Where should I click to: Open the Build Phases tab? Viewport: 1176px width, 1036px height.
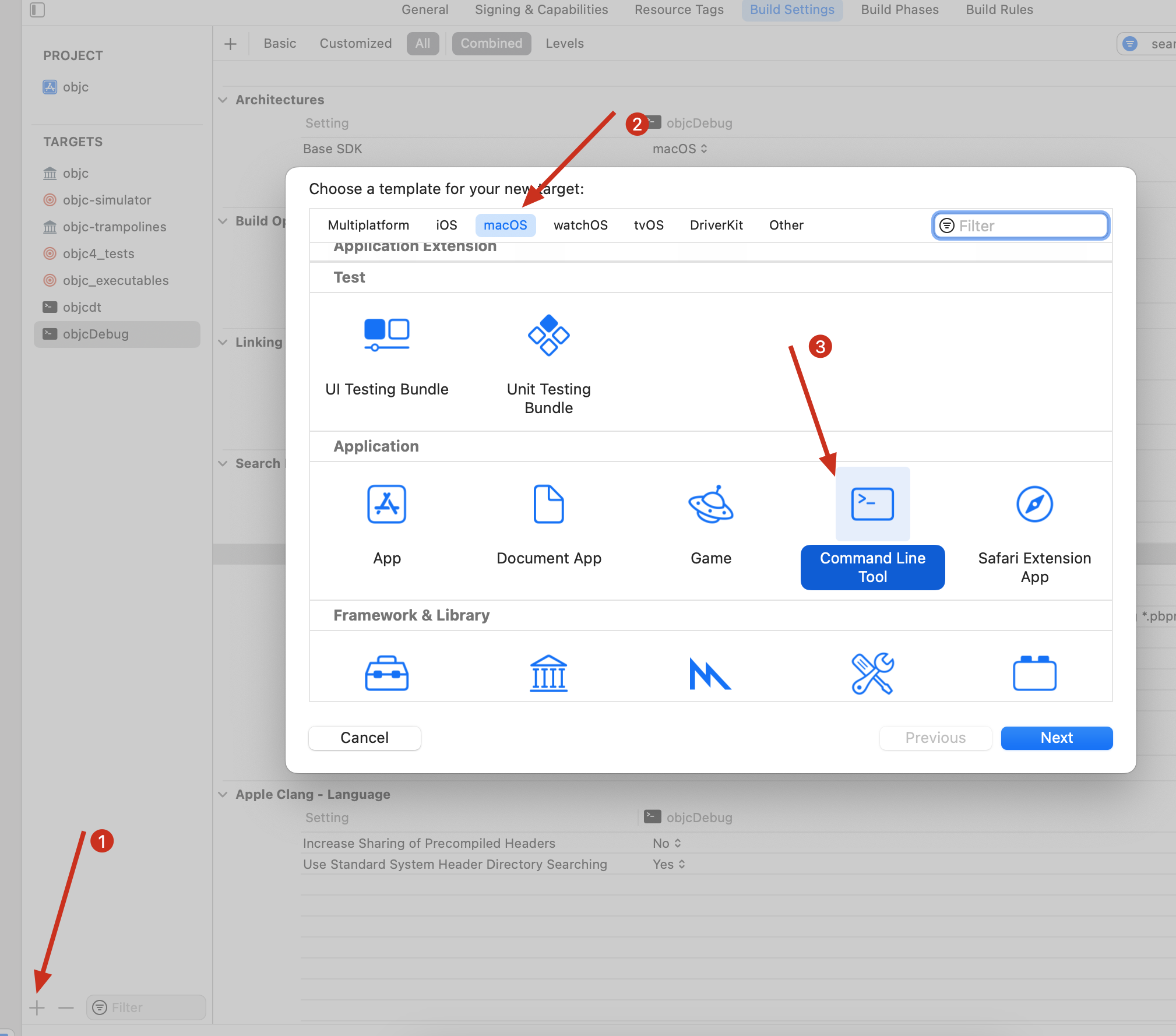899,10
